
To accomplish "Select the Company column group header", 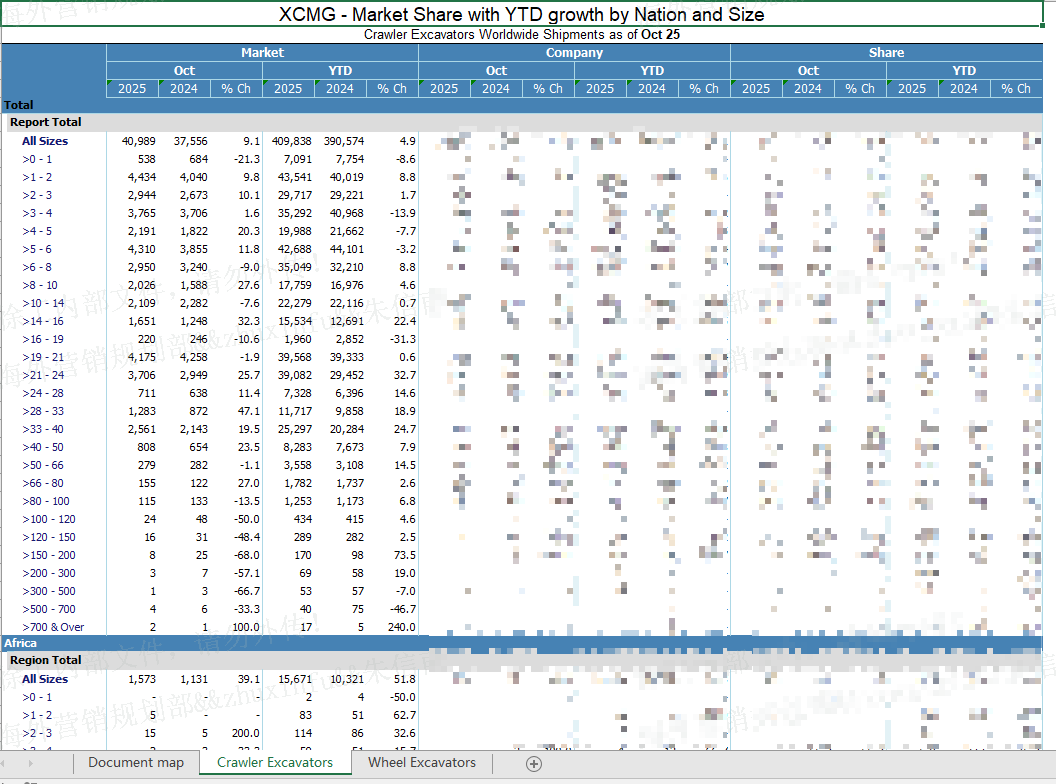I will point(574,53).
